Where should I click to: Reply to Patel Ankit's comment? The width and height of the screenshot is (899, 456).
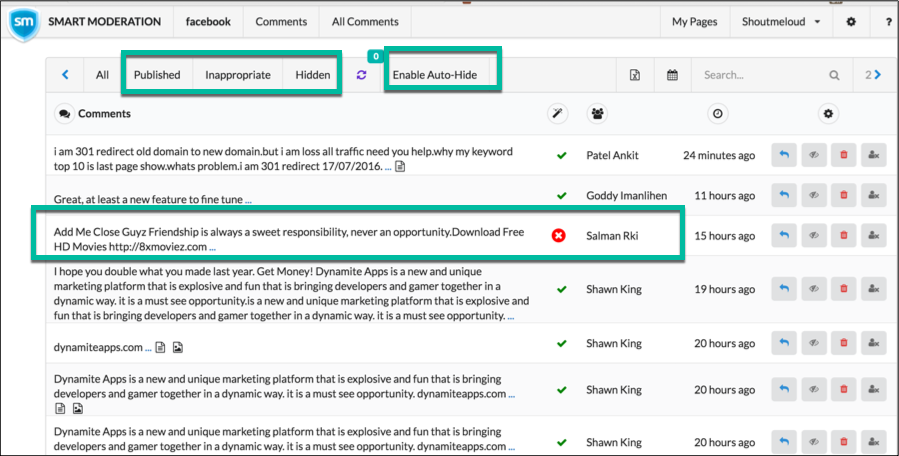784,155
